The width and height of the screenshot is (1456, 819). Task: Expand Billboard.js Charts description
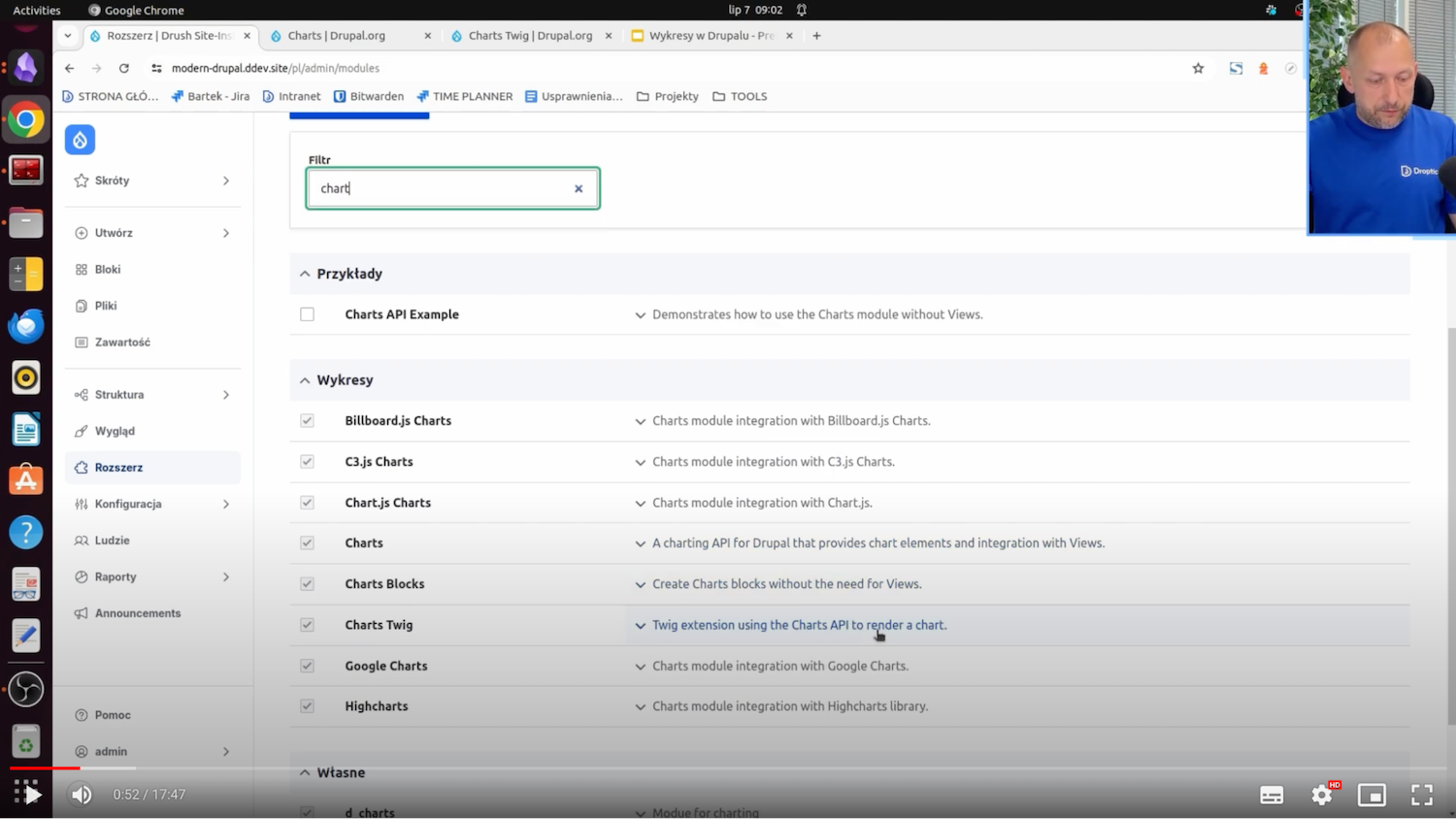coord(640,421)
